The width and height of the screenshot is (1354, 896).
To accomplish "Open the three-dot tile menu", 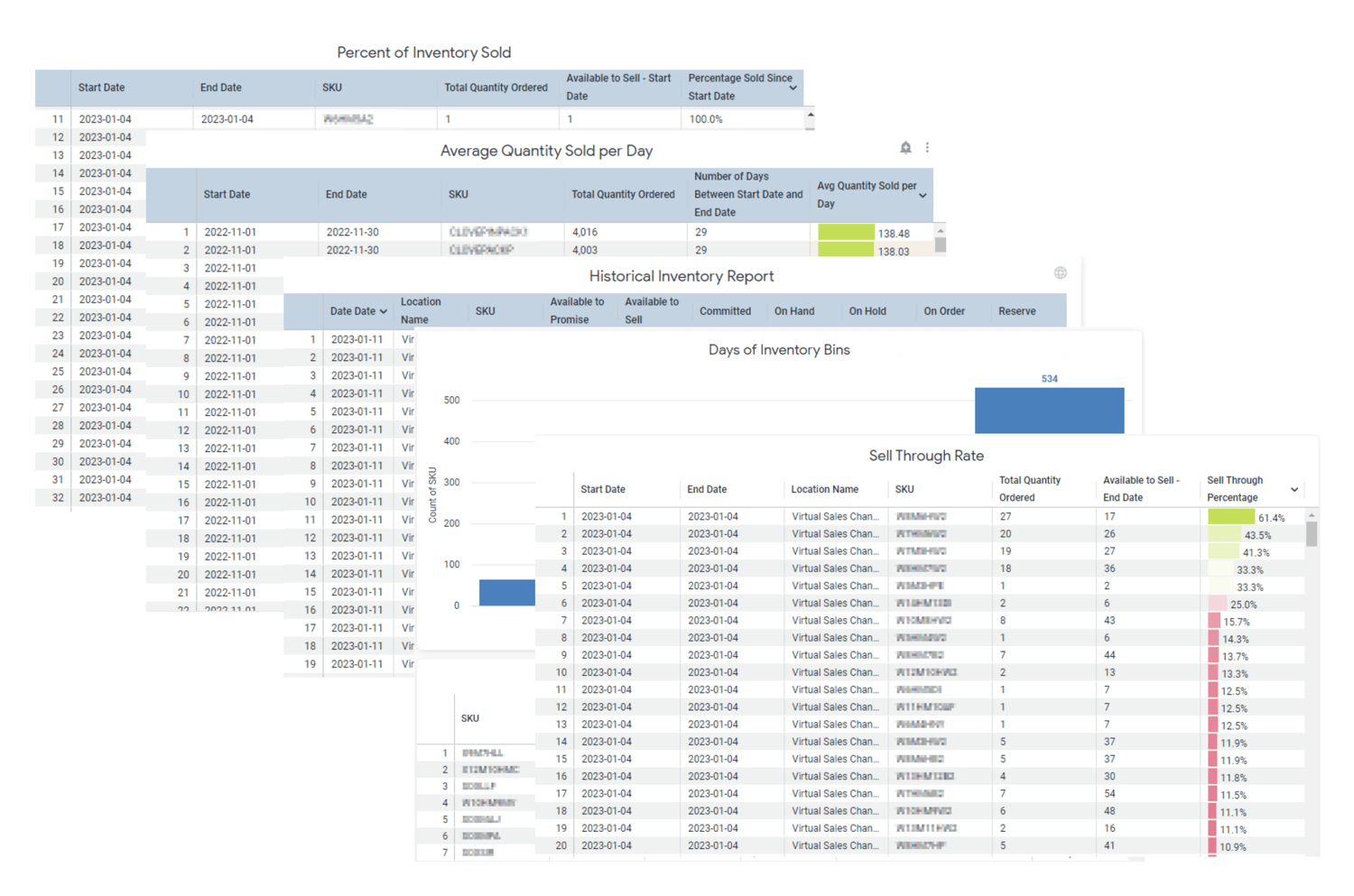I will coord(927,147).
